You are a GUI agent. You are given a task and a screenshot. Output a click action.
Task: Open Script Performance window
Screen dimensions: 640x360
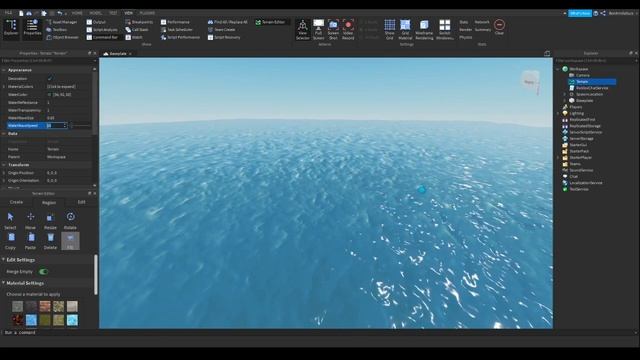pyautogui.click(x=180, y=37)
